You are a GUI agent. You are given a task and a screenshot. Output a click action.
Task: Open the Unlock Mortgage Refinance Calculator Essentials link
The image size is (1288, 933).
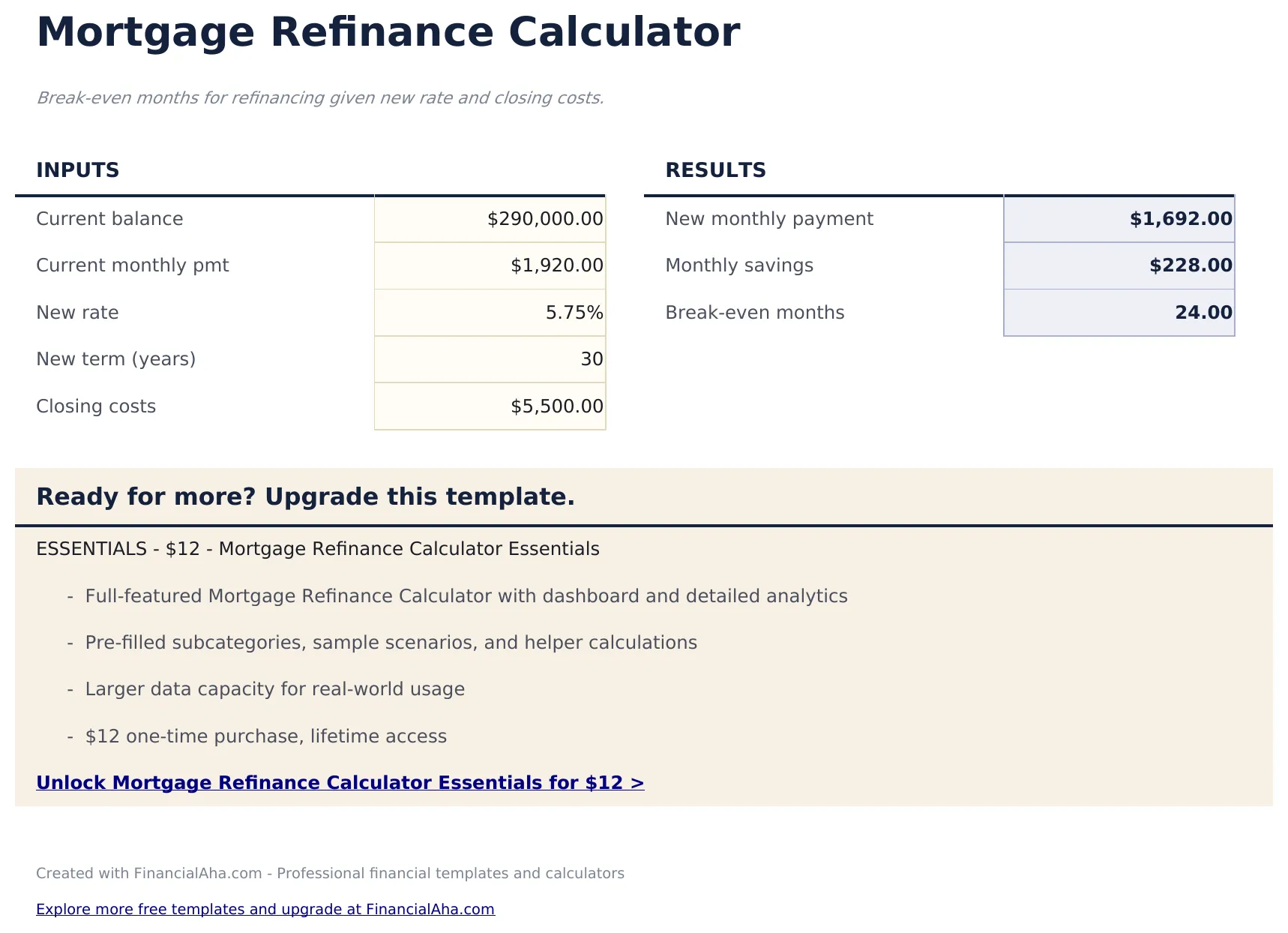click(340, 782)
